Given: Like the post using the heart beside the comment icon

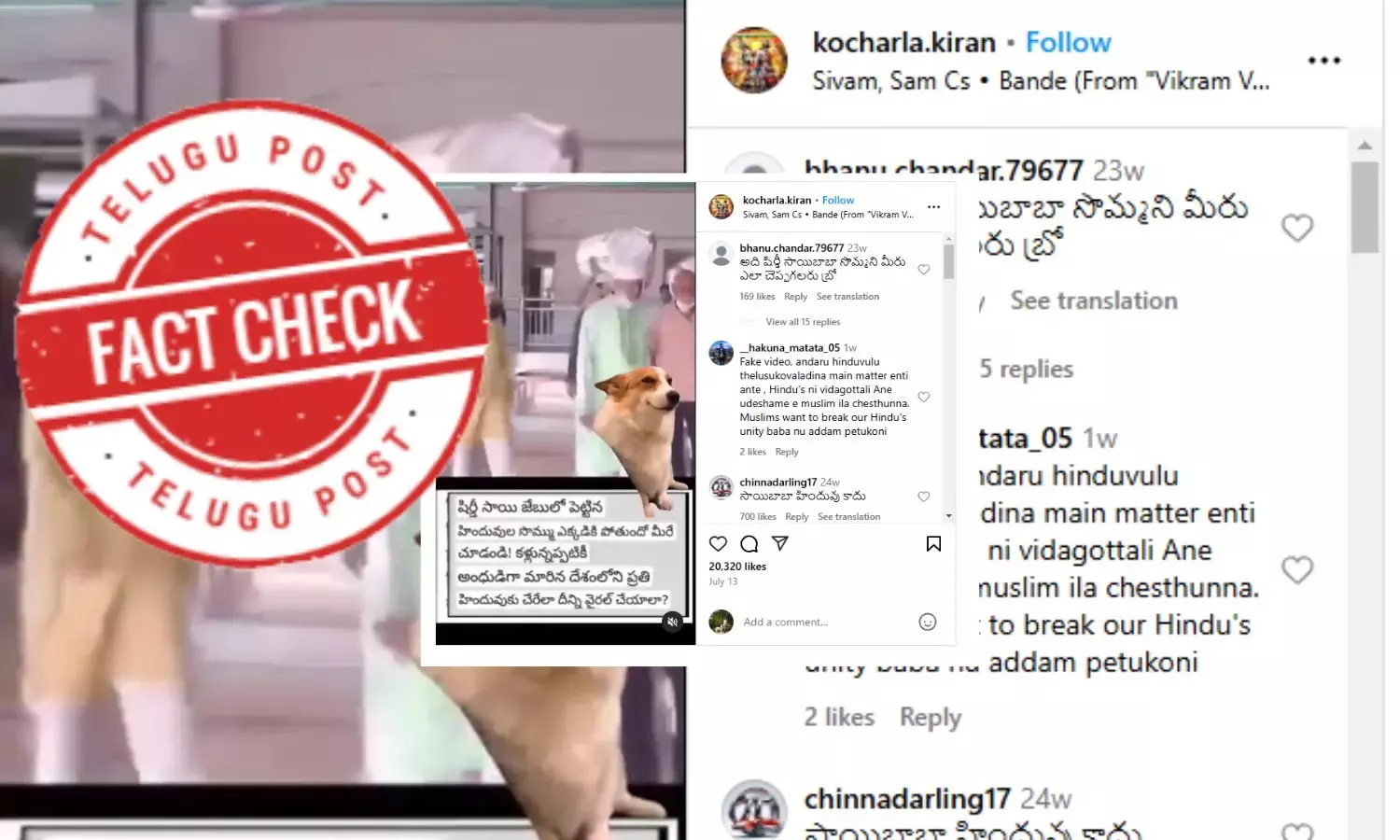Looking at the screenshot, I should pyautogui.click(x=718, y=543).
